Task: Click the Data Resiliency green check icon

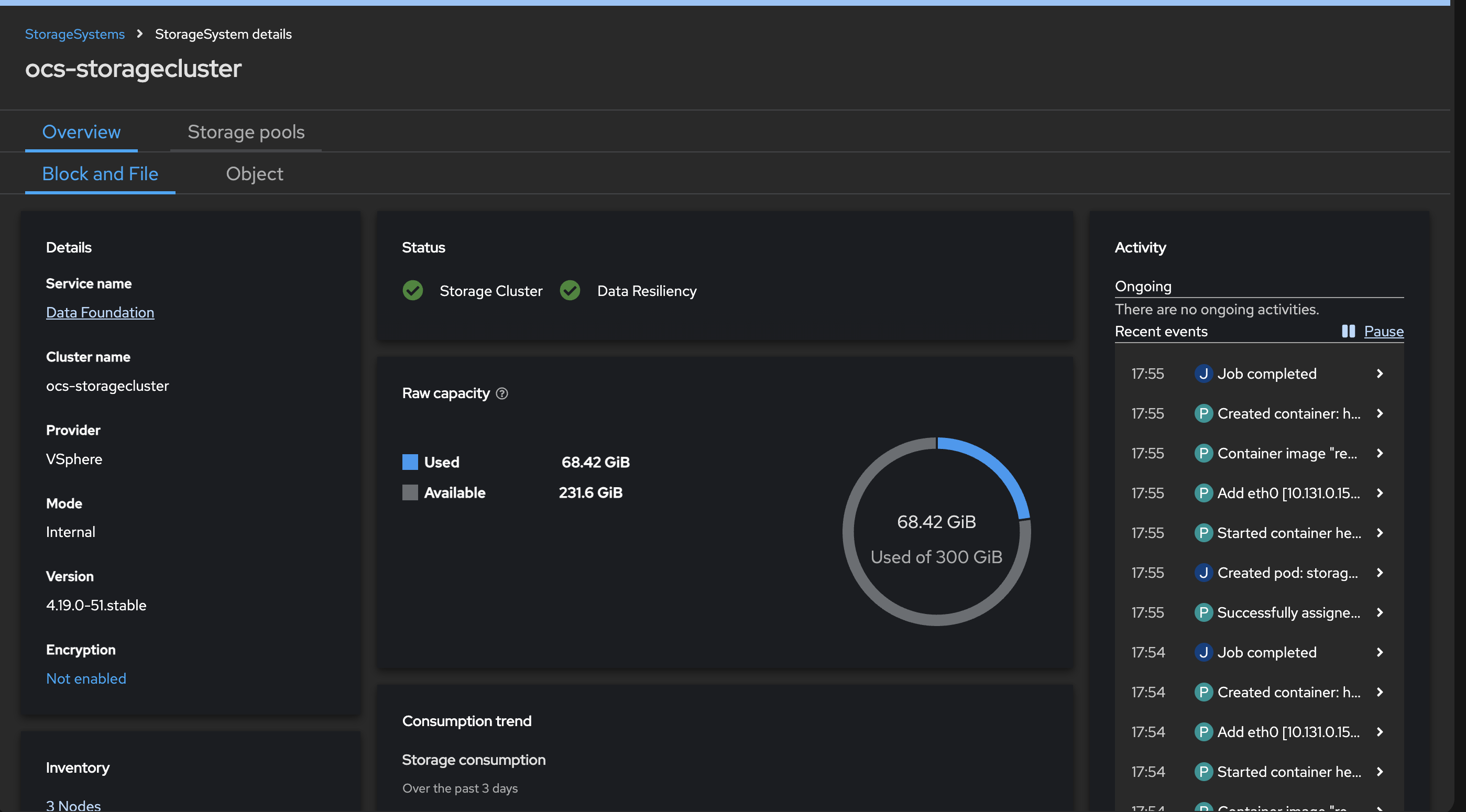Action: click(x=570, y=290)
